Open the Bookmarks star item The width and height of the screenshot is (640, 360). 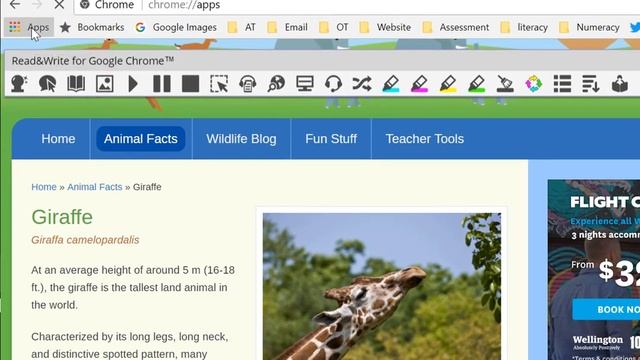pyautogui.click(x=92, y=27)
